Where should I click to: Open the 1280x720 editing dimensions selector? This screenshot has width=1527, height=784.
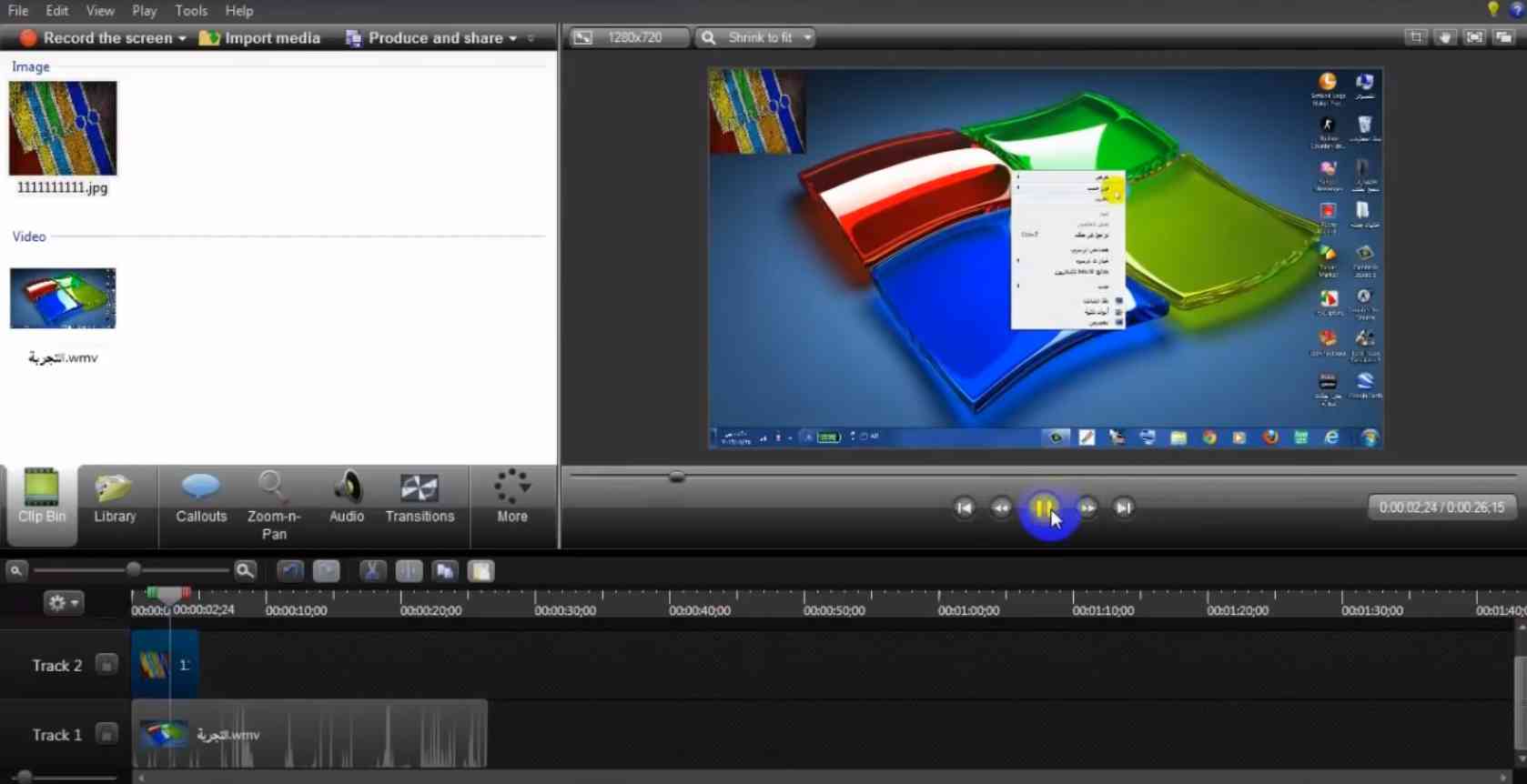click(629, 37)
